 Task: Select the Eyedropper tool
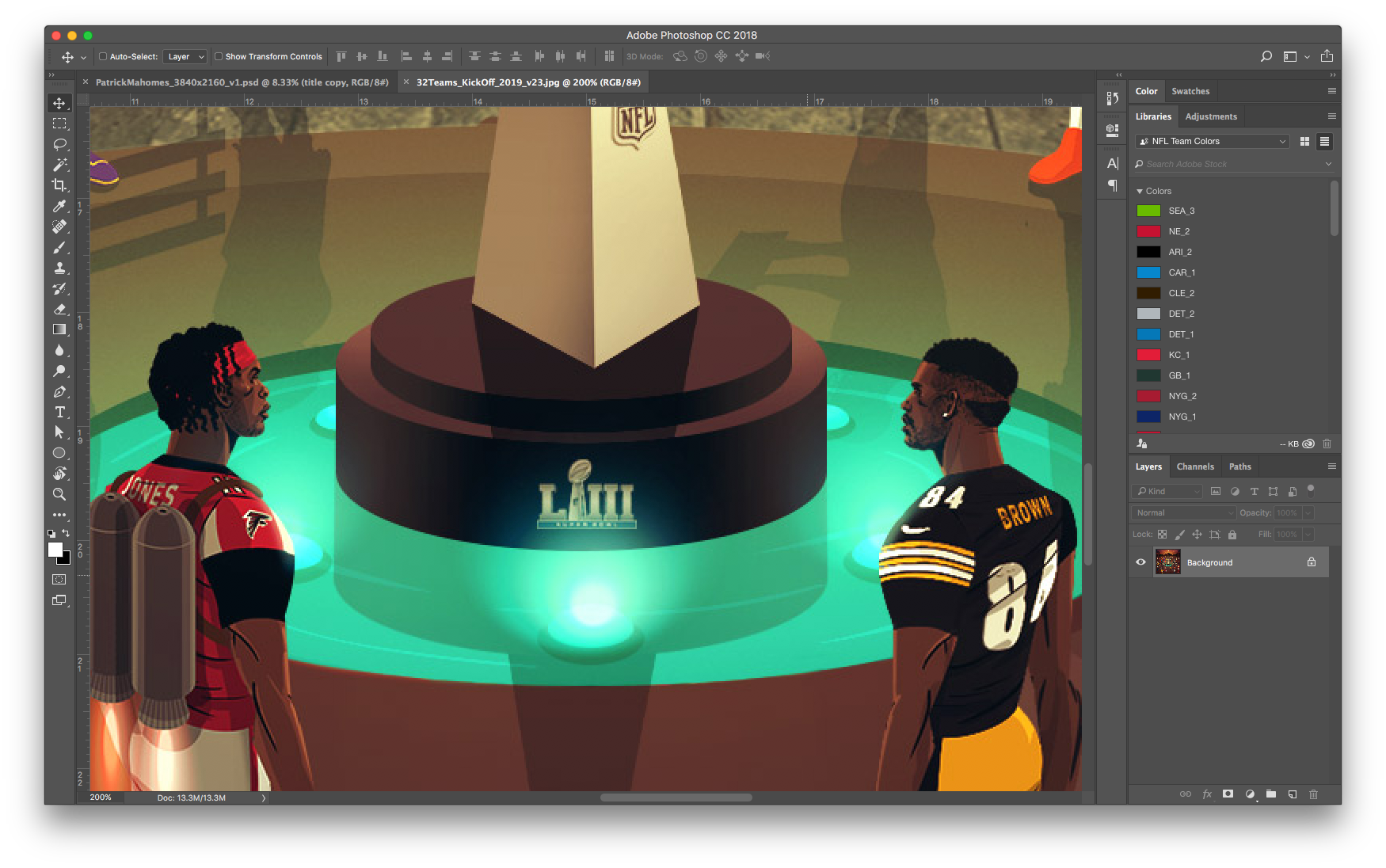[59, 206]
